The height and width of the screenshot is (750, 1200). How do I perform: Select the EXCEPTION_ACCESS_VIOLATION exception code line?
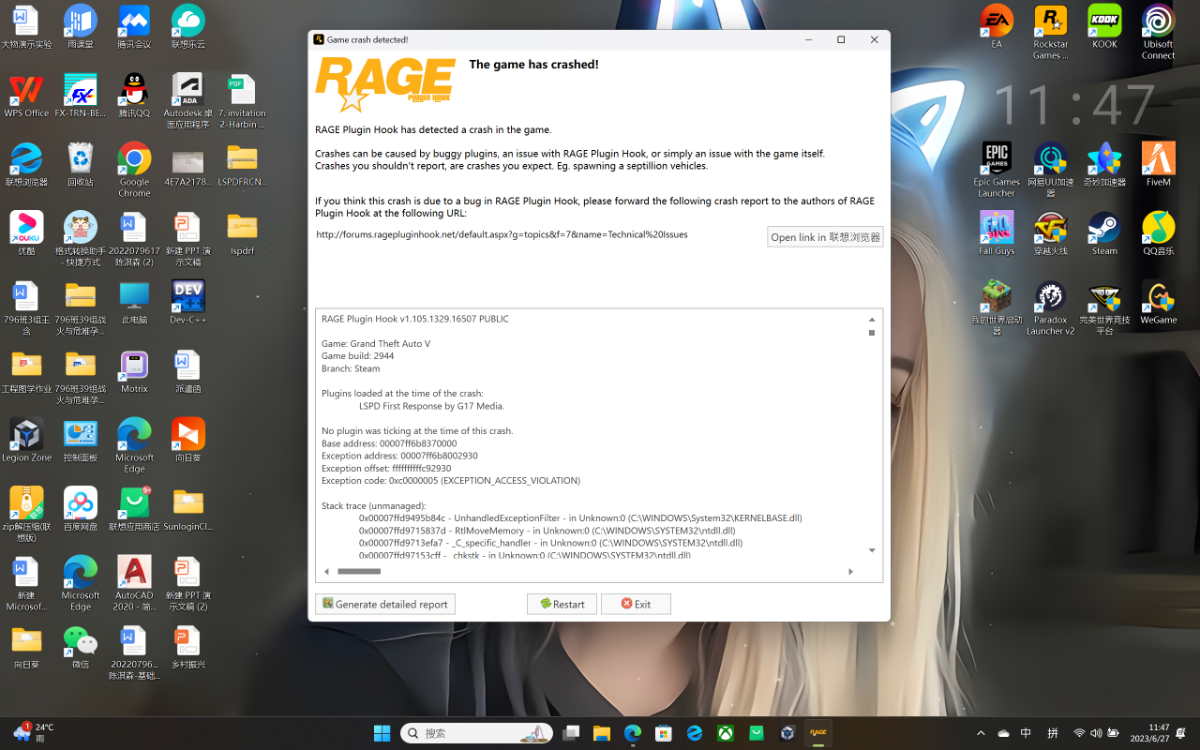[450, 481]
